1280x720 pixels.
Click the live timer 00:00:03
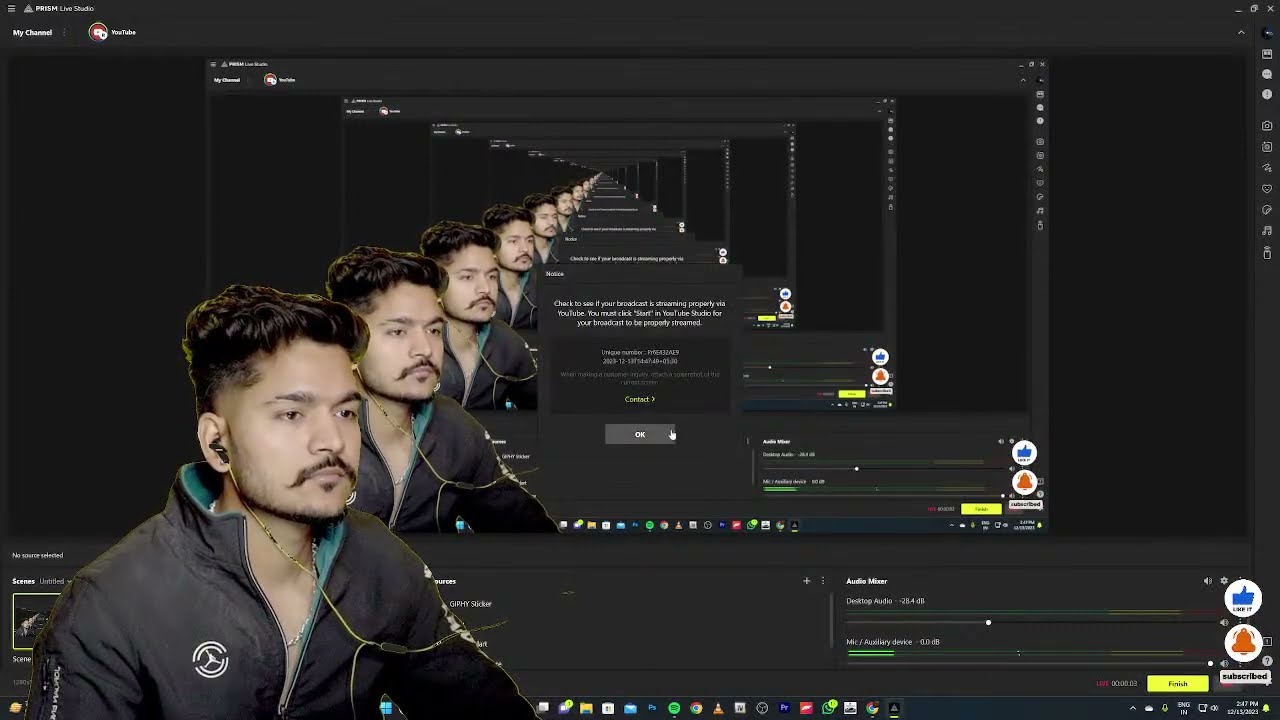pyautogui.click(x=1124, y=684)
